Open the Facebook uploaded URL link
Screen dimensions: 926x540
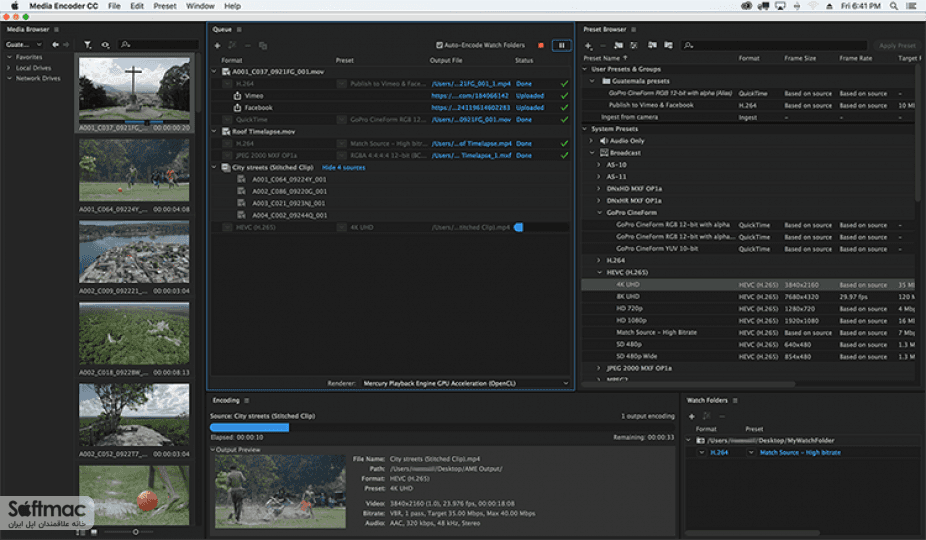[471, 108]
